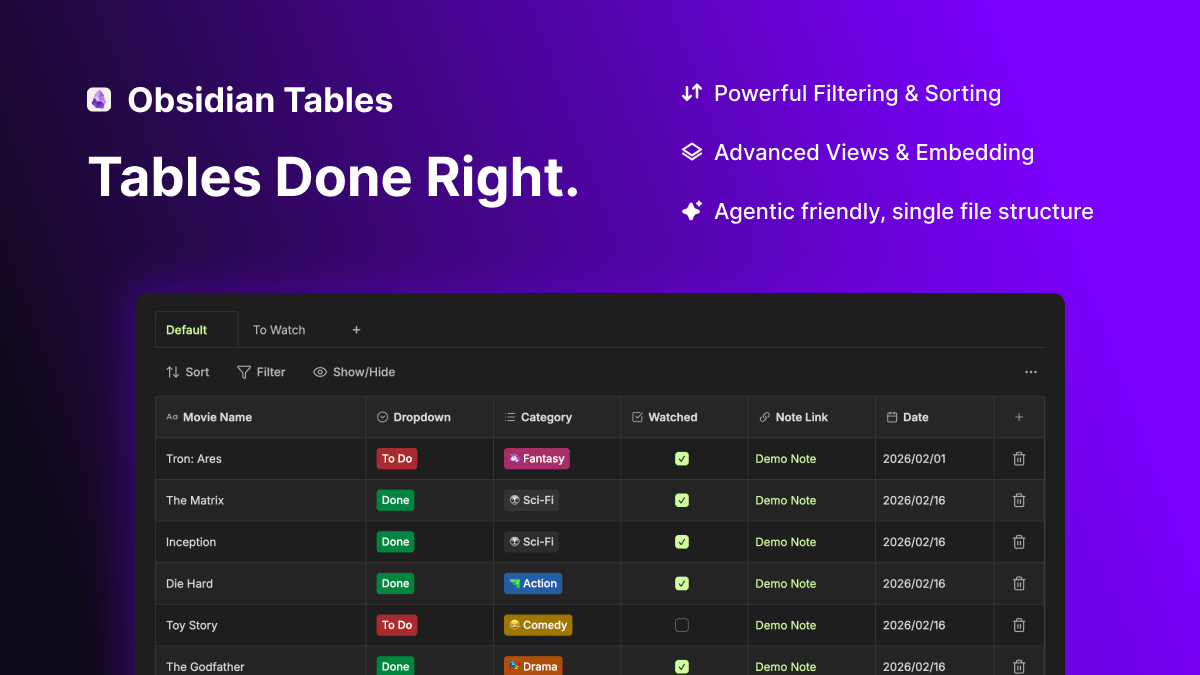This screenshot has width=1200, height=675.
Task: Switch to the To Watch view tab
Action: (x=279, y=330)
